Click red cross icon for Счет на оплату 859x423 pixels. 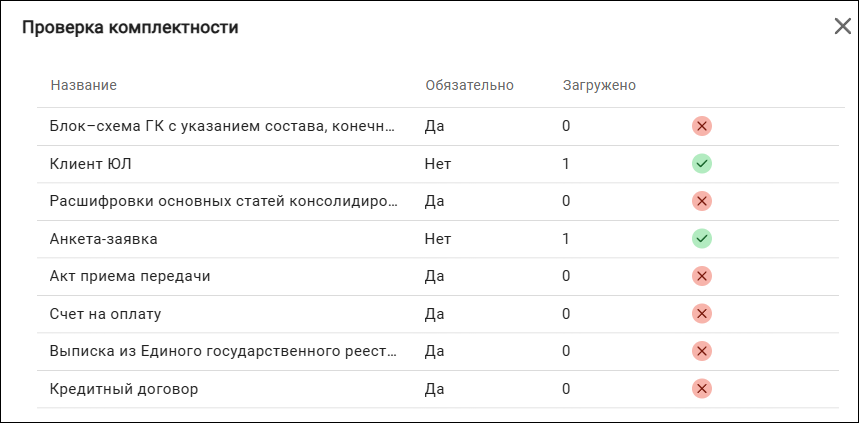701,314
